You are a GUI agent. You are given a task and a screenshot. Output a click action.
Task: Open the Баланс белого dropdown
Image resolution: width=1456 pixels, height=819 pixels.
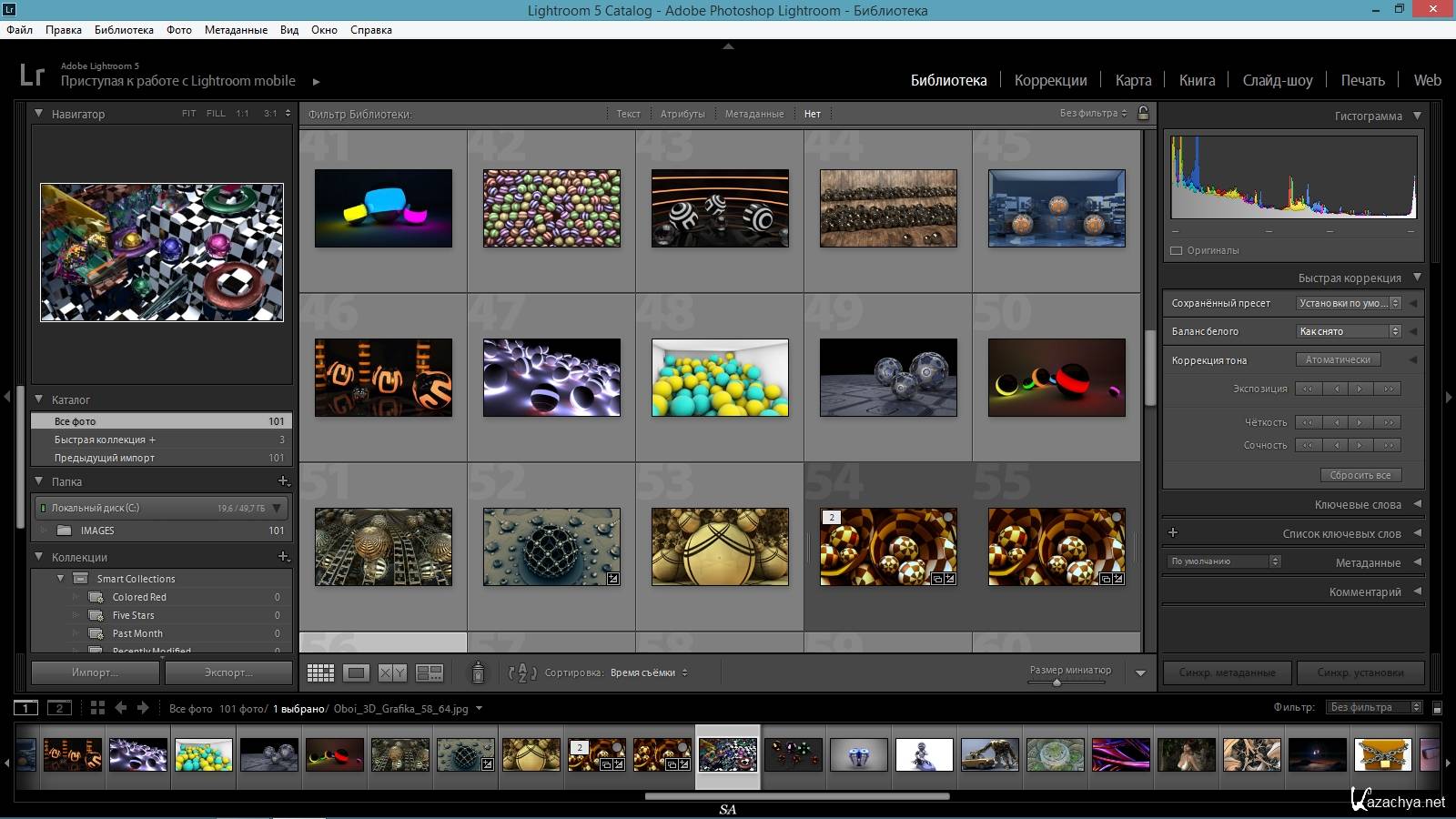click(1348, 331)
